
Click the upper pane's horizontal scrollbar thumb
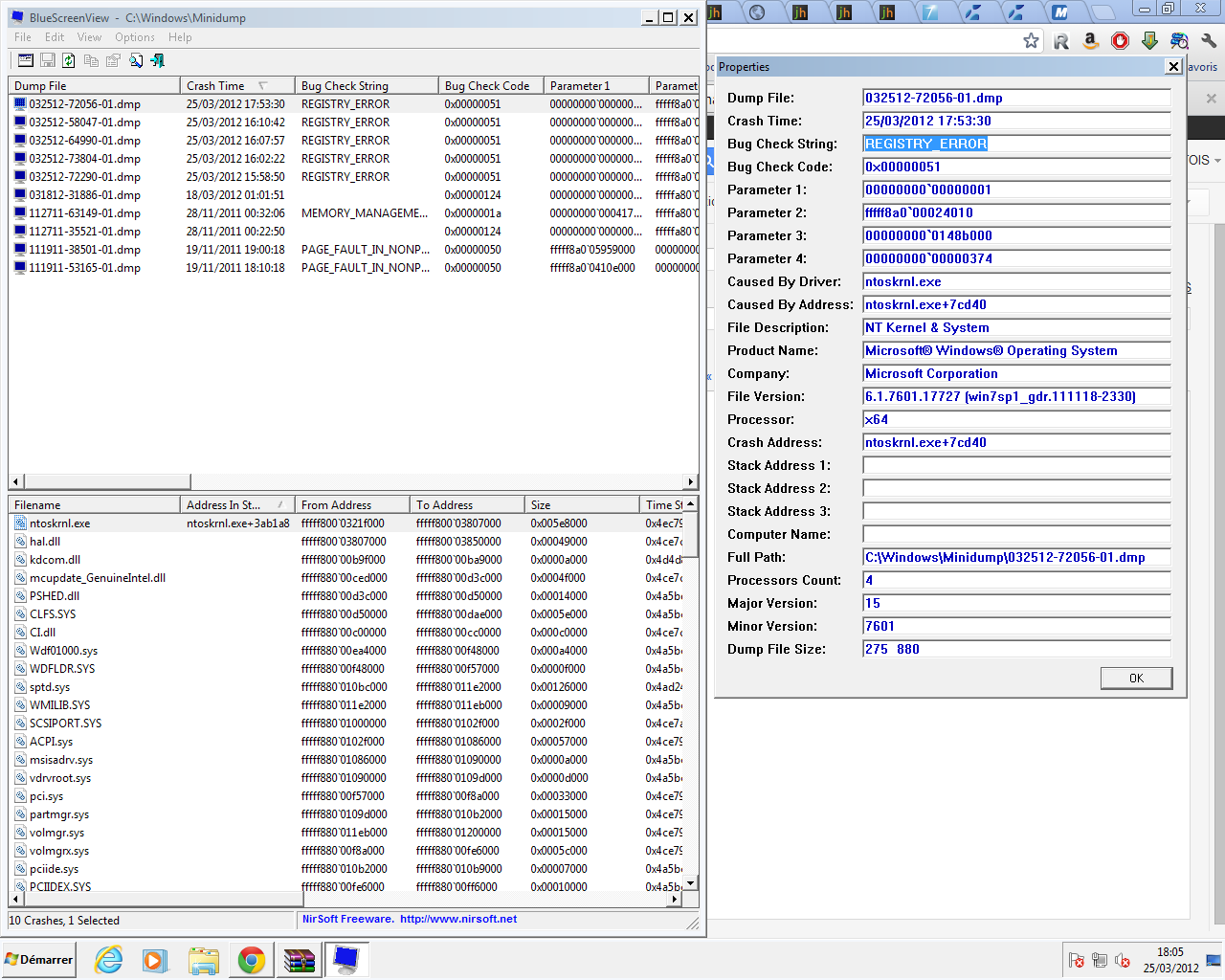(x=106, y=481)
